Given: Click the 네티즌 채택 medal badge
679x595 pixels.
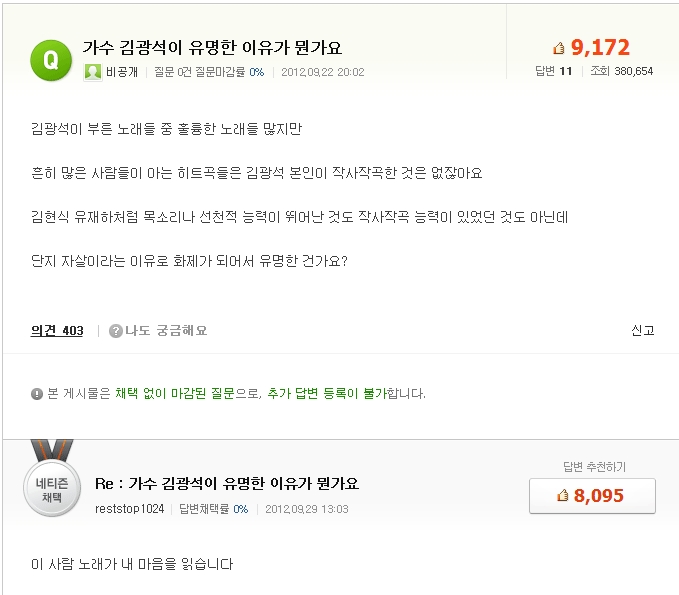Looking at the screenshot, I should [52, 481].
